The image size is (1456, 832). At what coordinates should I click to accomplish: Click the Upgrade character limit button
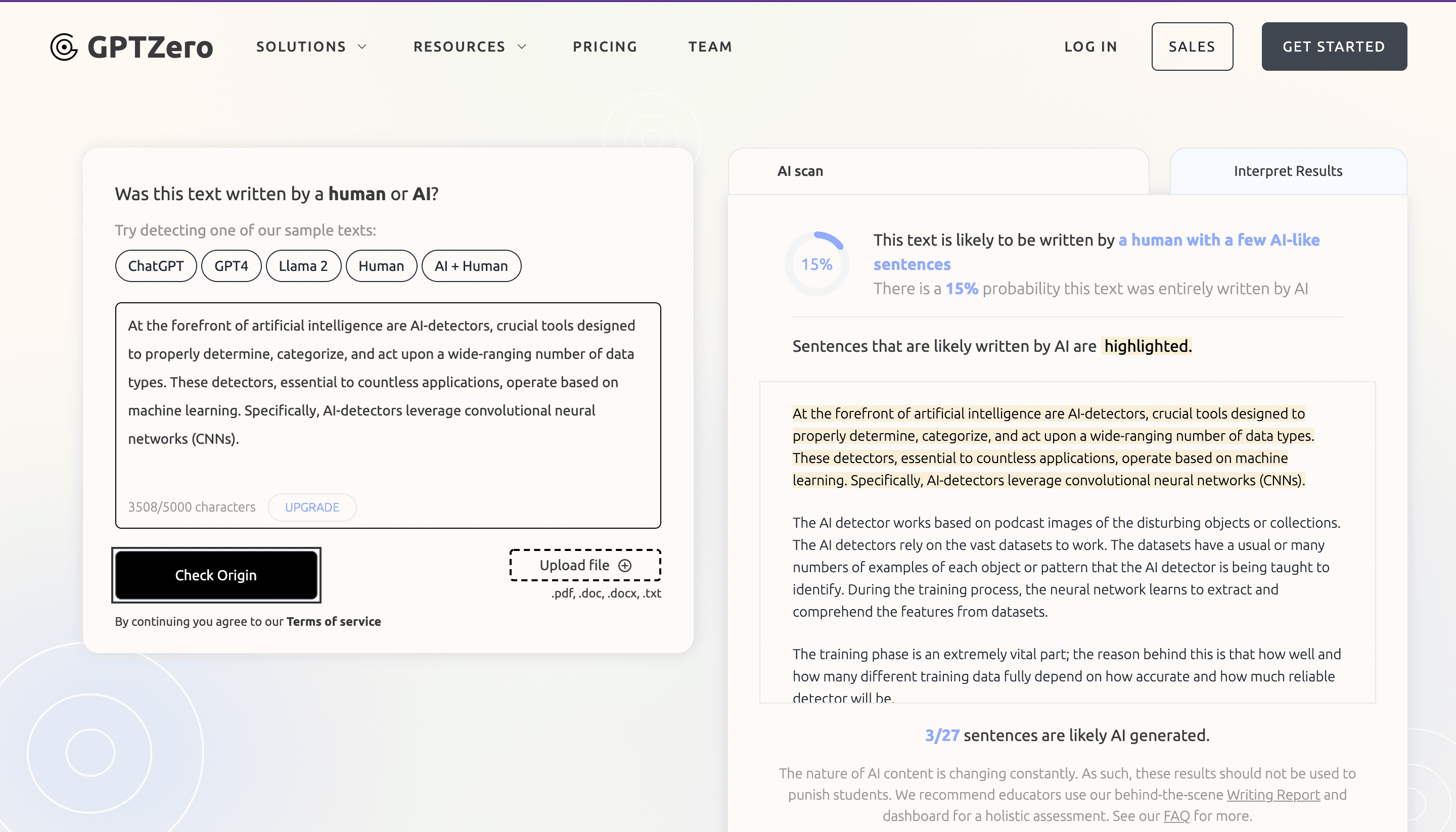(312, 507)
